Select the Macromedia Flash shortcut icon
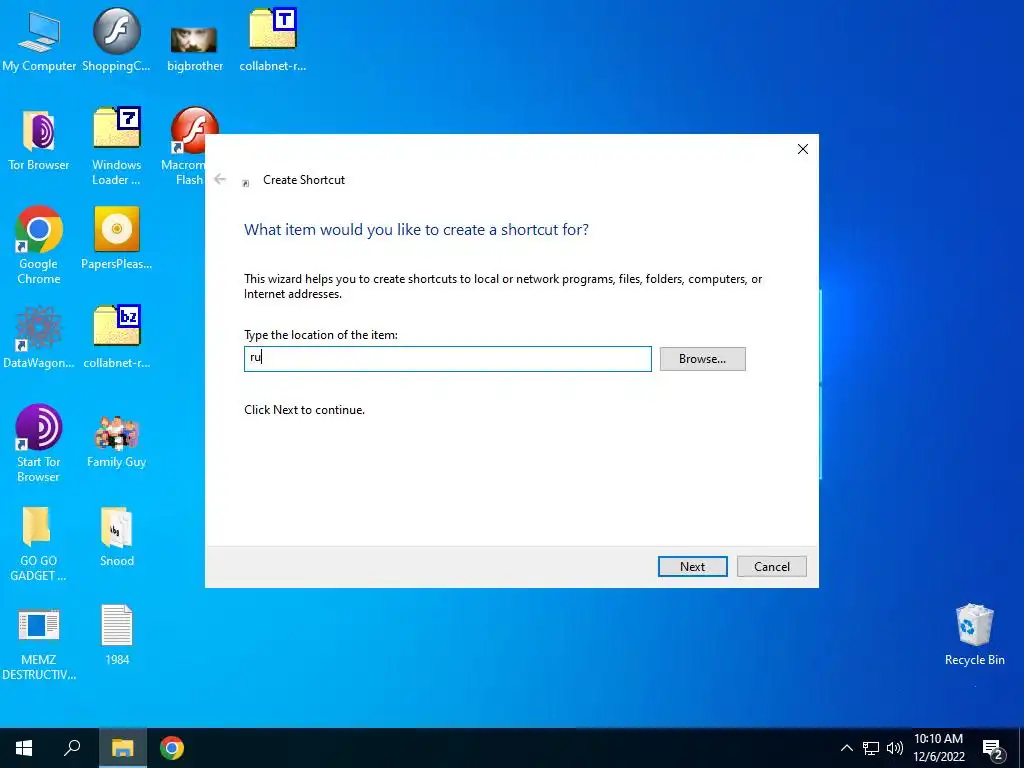The width and height of the screenshot is (1024, 768). [193, 129]
